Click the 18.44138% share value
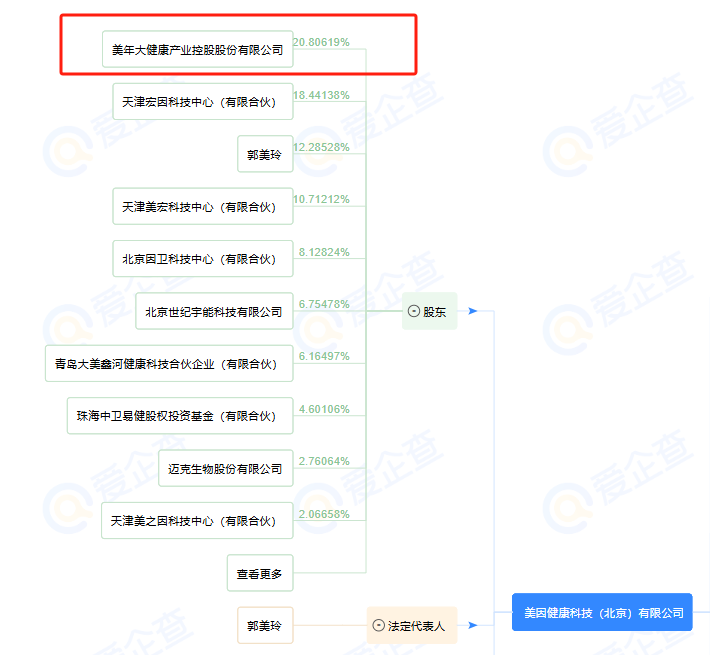 pyautogui.click(x=321, y=95)
